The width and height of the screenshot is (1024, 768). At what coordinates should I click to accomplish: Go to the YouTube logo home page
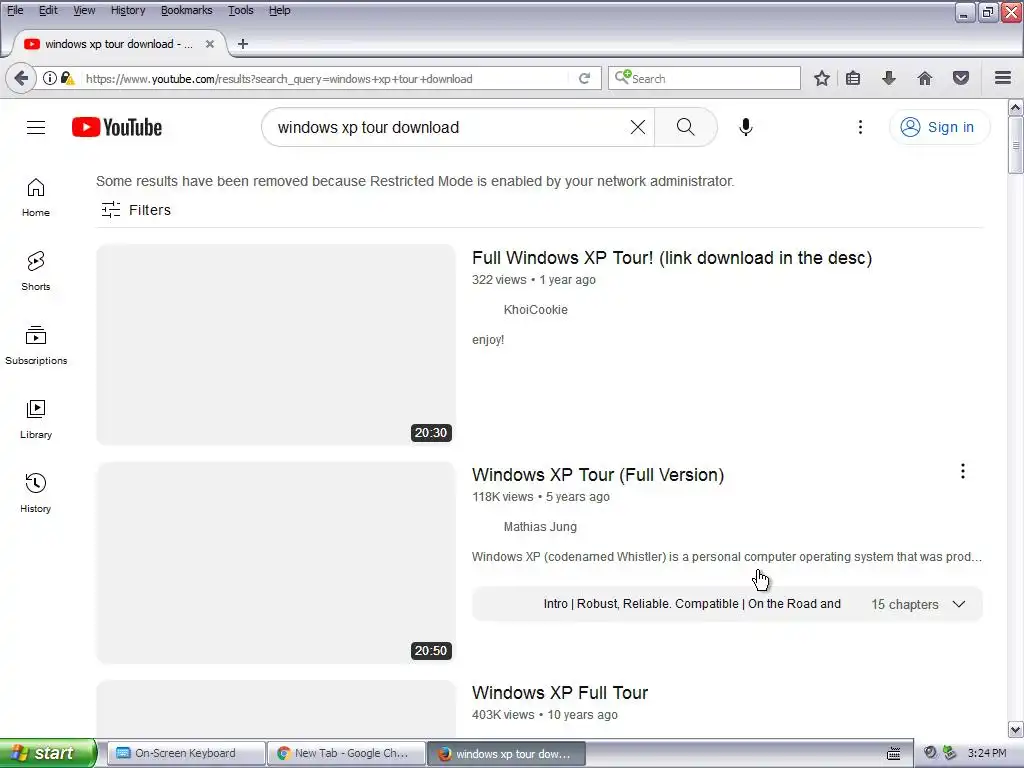[x=117, y=127]
